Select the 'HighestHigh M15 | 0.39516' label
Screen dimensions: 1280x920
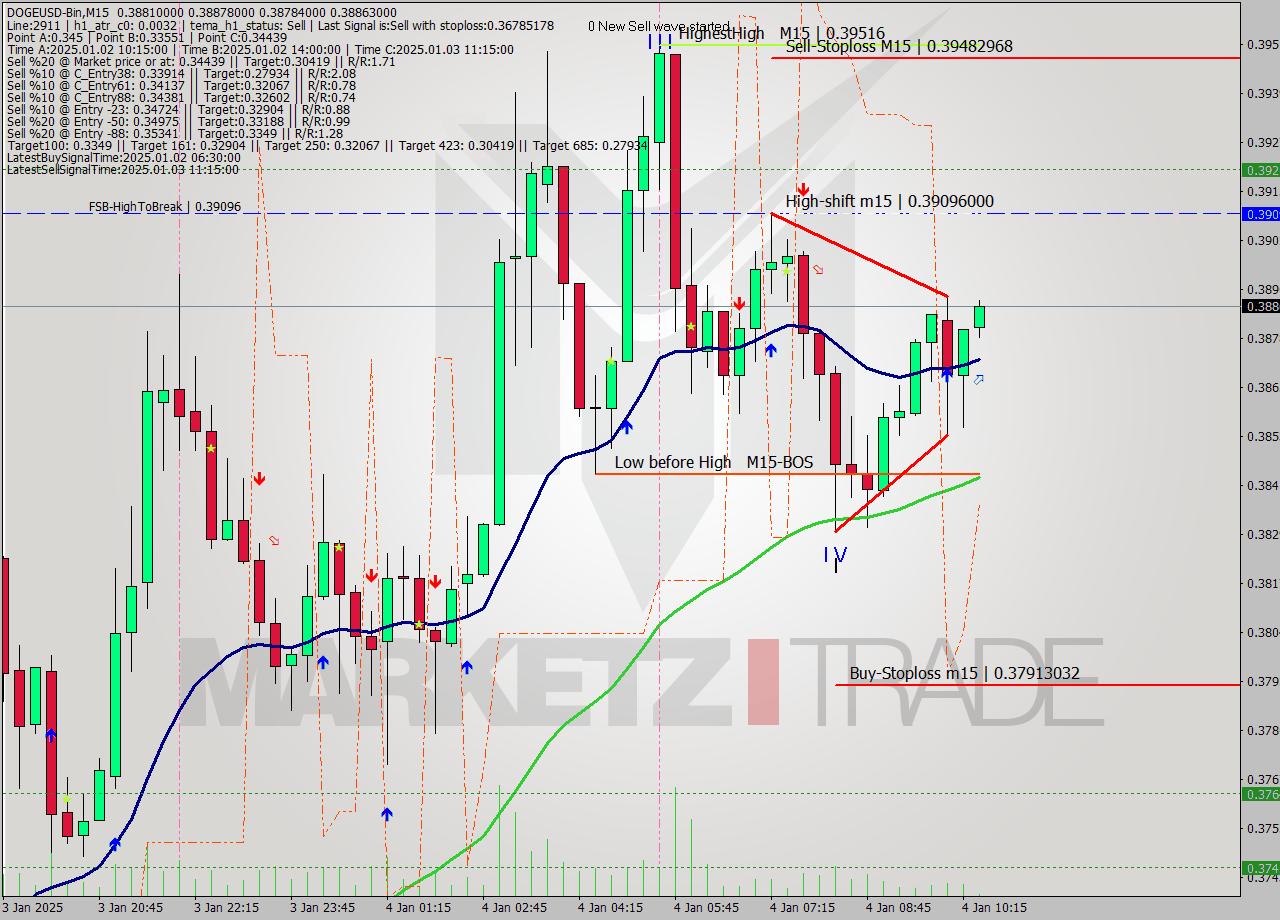click(x=781, y=33)
